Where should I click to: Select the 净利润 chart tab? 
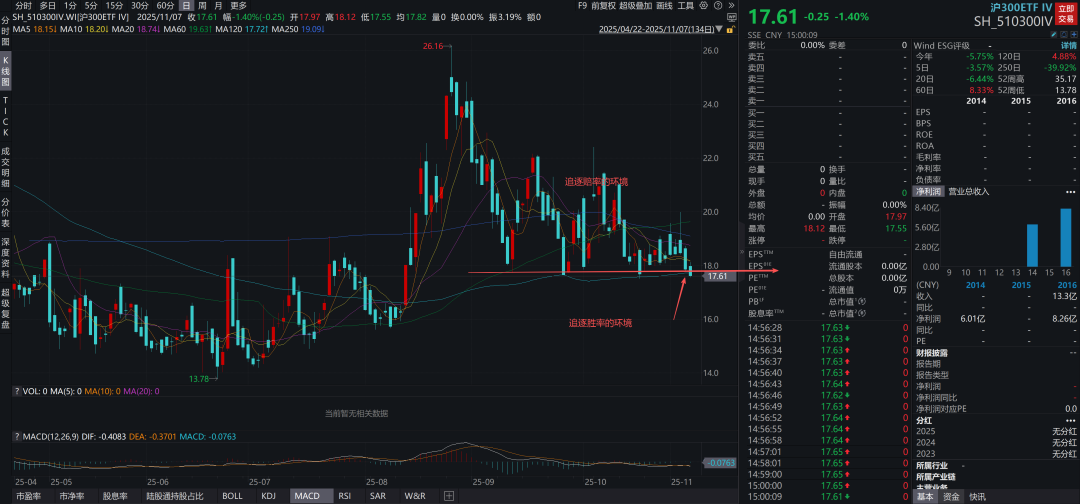(x=928, y=191)
